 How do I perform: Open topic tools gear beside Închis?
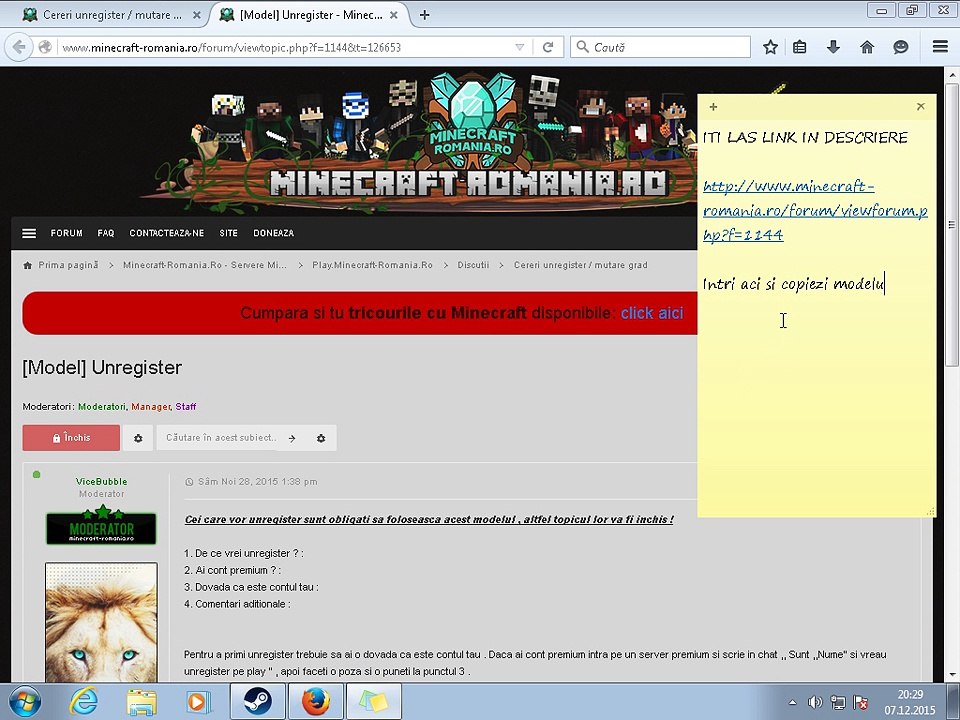138,438
